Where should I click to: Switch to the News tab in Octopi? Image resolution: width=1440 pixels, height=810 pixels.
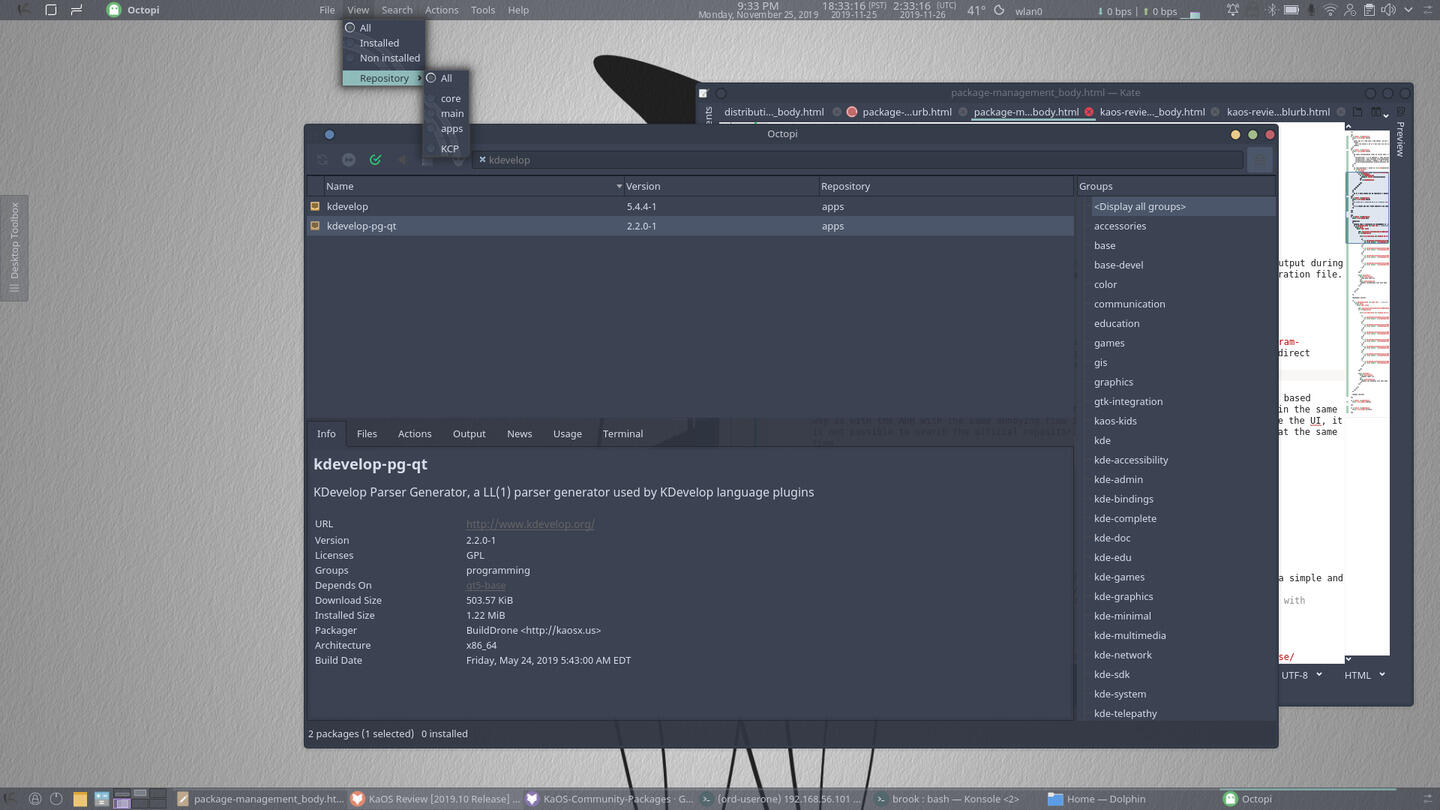(519, 434)
